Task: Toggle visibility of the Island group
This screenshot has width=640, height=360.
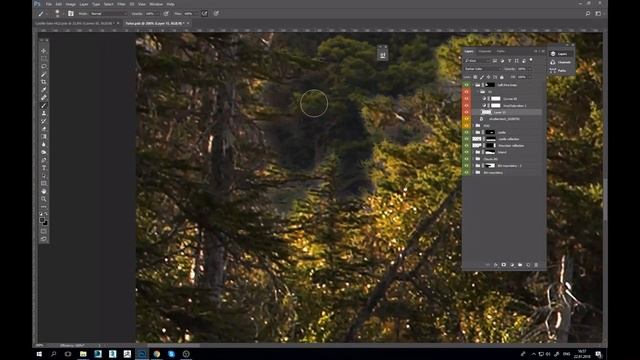Action: 467,152
